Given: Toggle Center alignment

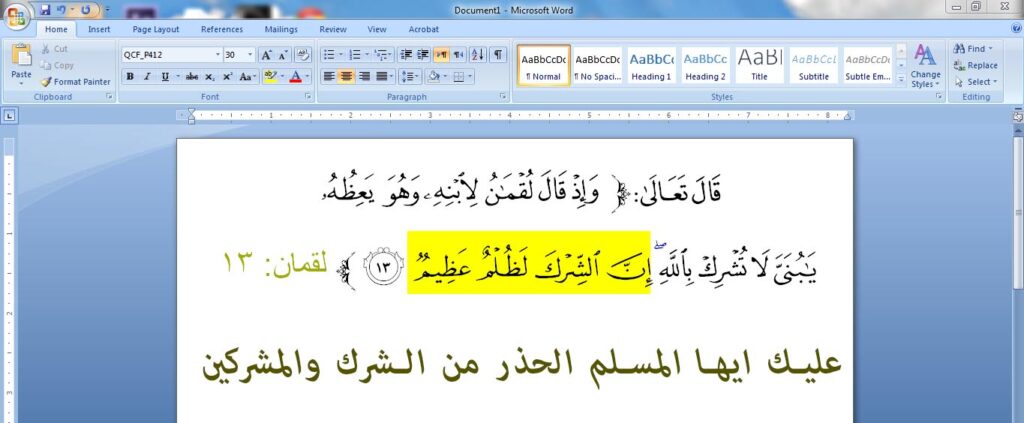Looking at the screenshot, I should [x=347, y=76].
